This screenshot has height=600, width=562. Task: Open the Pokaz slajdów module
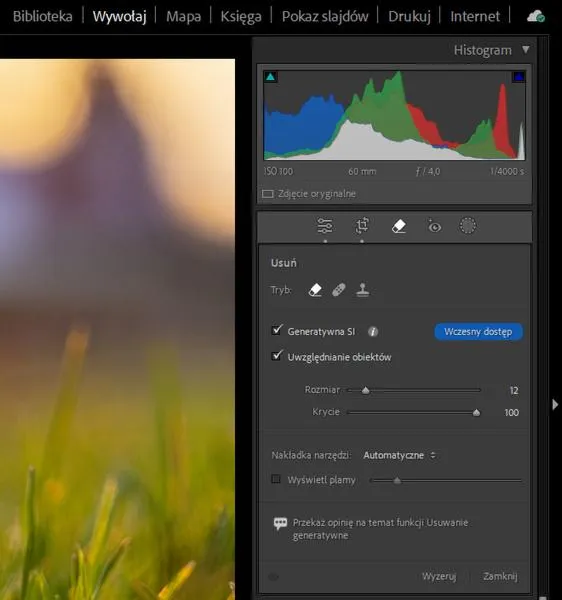tap(325, 16)
